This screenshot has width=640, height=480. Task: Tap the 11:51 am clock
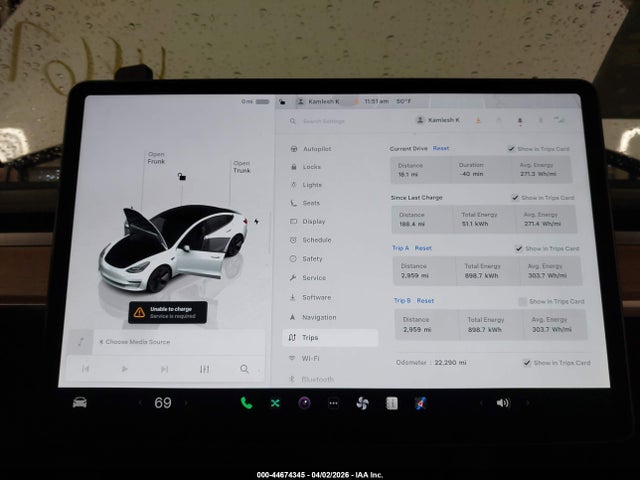click(x=376, y=101)
